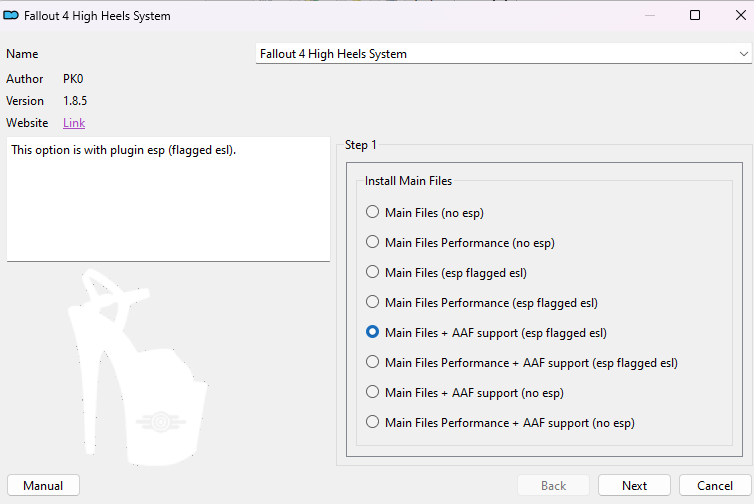
Task: Click the Install Main Files group label
Action: 408,181
